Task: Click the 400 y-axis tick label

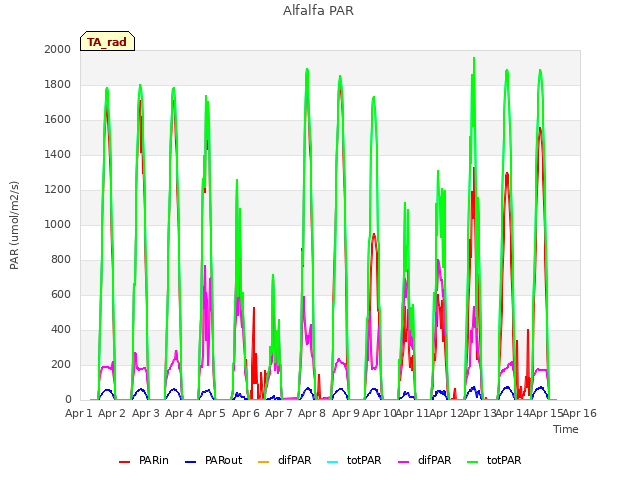Action: point(61,329)
